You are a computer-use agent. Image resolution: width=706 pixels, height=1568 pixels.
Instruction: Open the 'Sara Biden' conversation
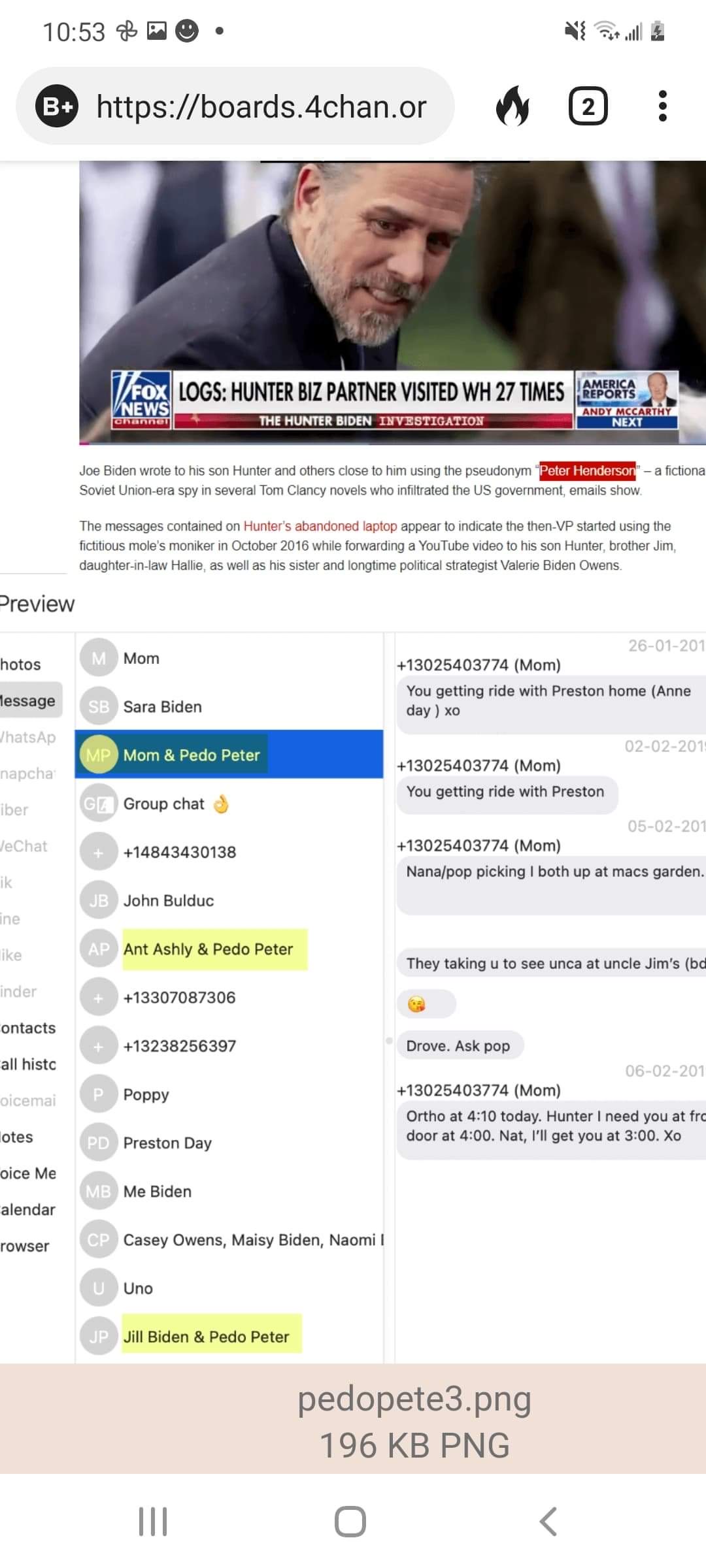click(229, 706)
